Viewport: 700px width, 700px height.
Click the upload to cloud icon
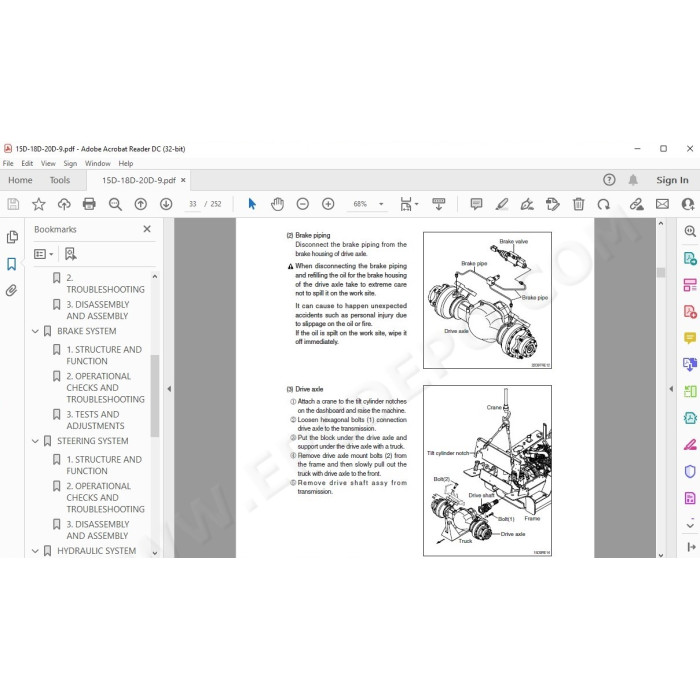tap(64, 204)
